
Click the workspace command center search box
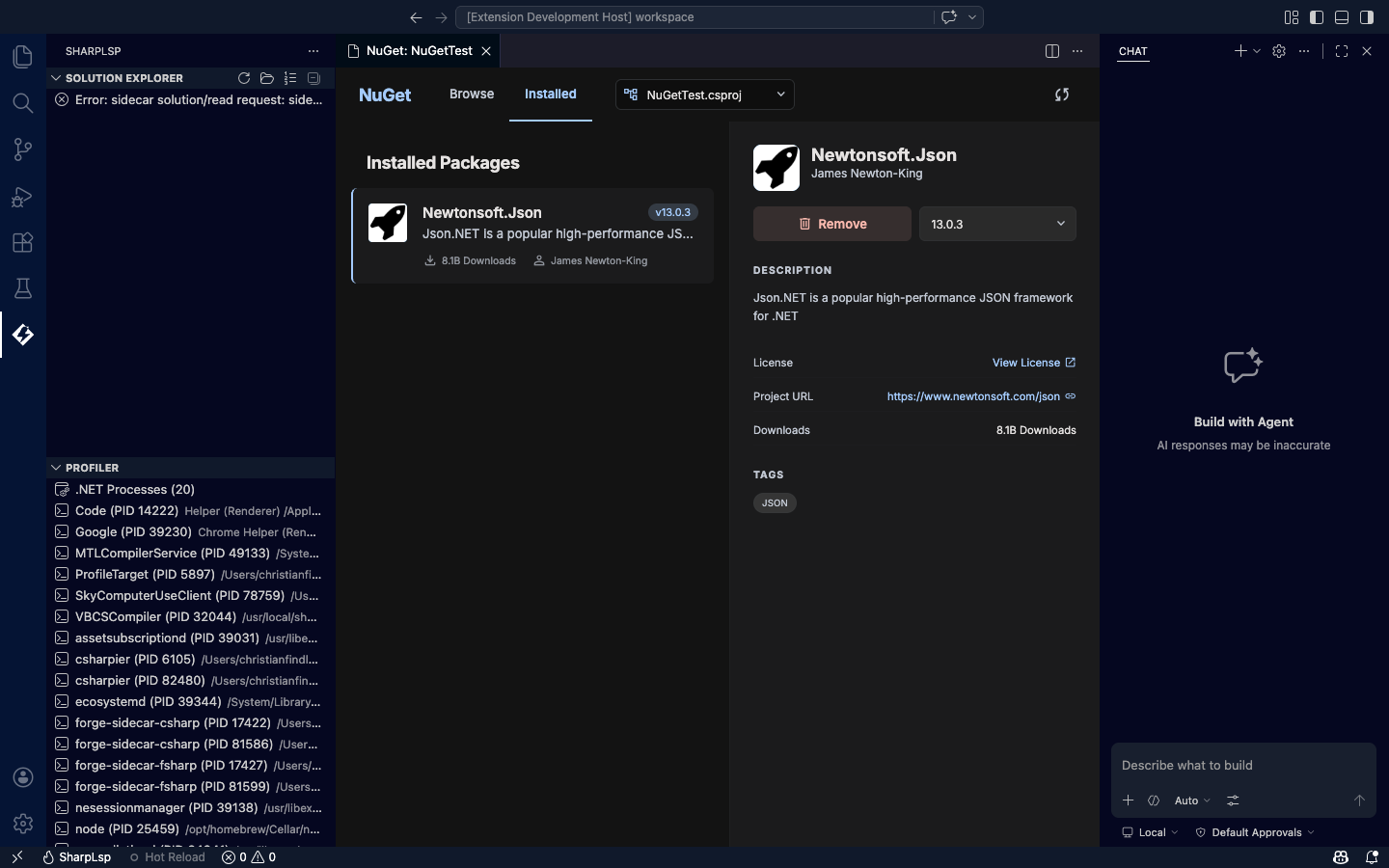coord(694,17)
